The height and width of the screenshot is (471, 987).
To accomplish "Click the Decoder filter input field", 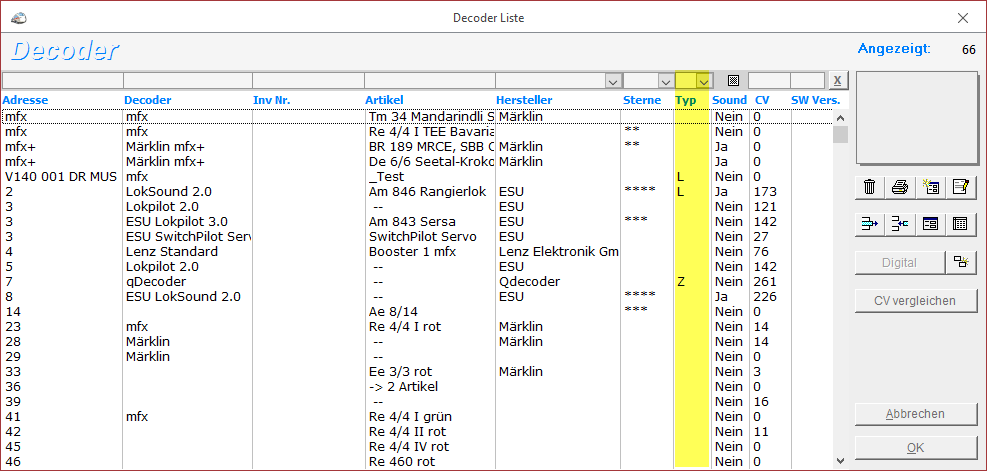I will click(188, 81).
